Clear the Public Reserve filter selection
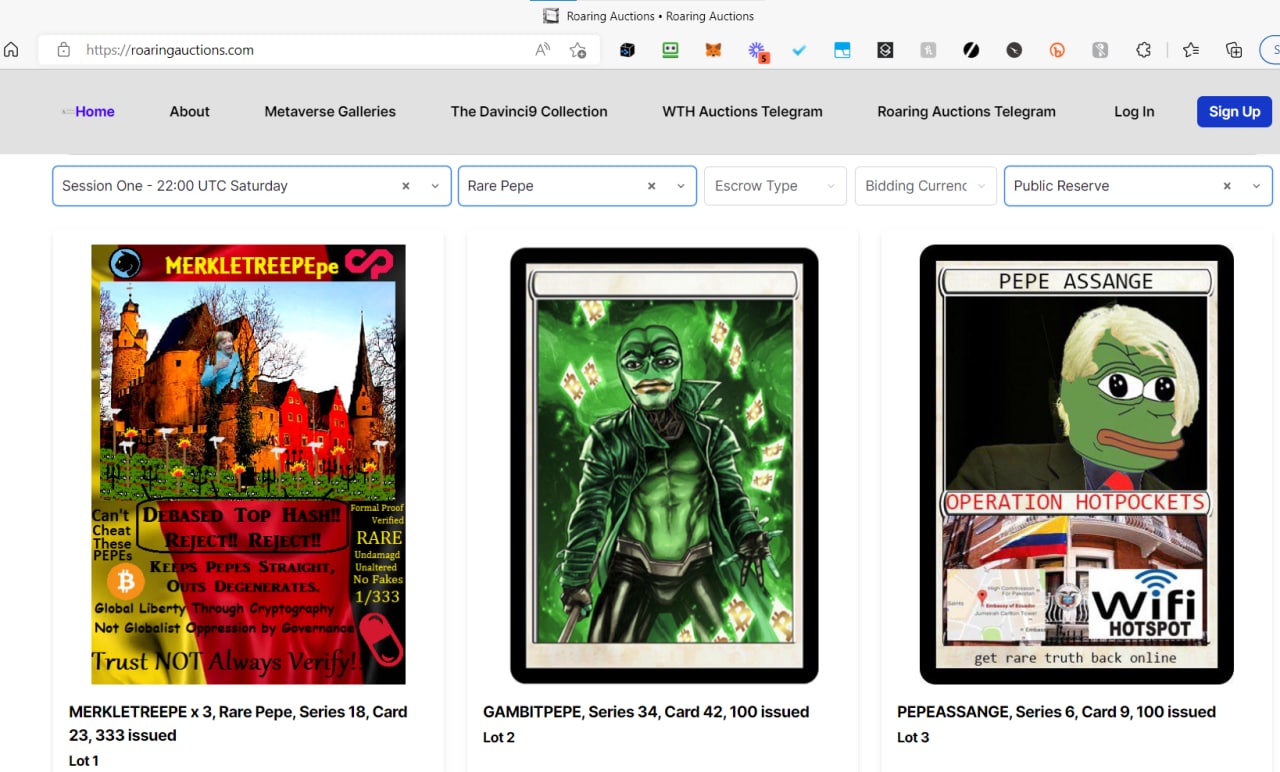 coord(1227,186)
